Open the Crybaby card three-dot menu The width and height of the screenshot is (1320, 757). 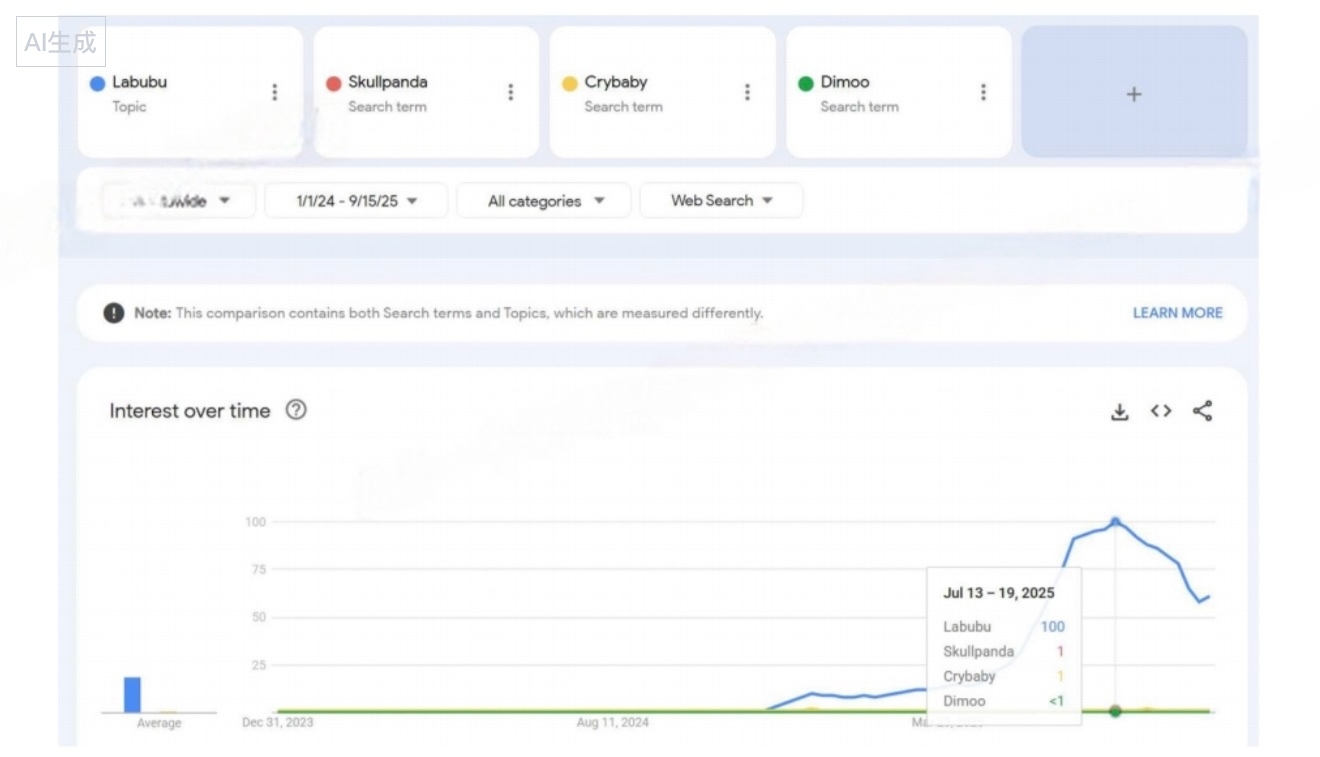(746, 92)
